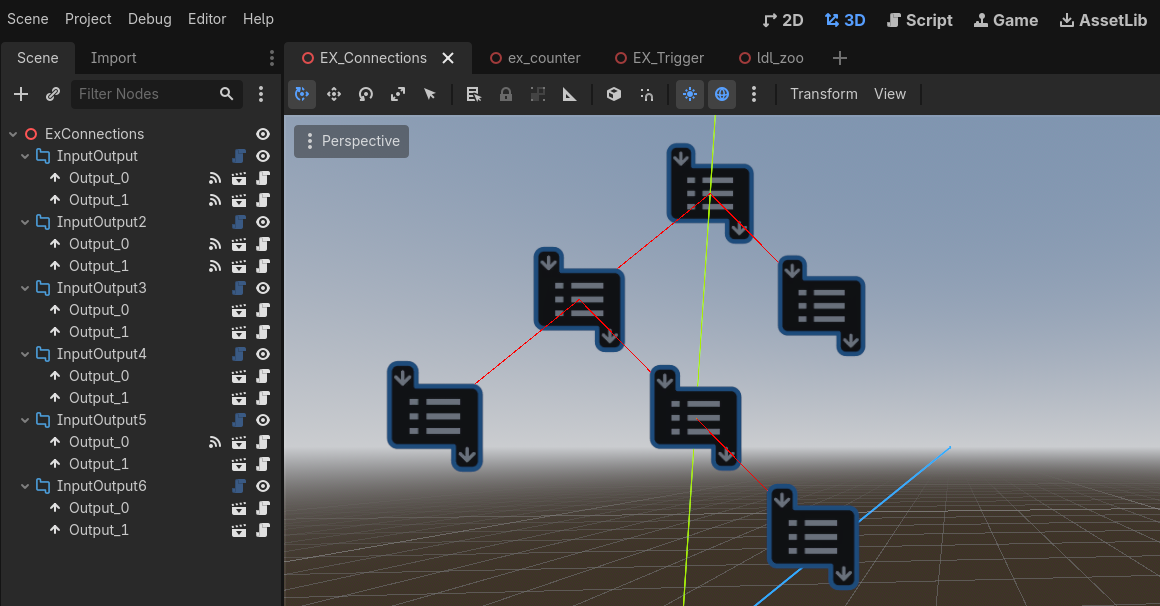This screenshot has width=1160, height=606.
Task: Click scene icon of Output_1 under InputOutput
Action: point(239,201)
